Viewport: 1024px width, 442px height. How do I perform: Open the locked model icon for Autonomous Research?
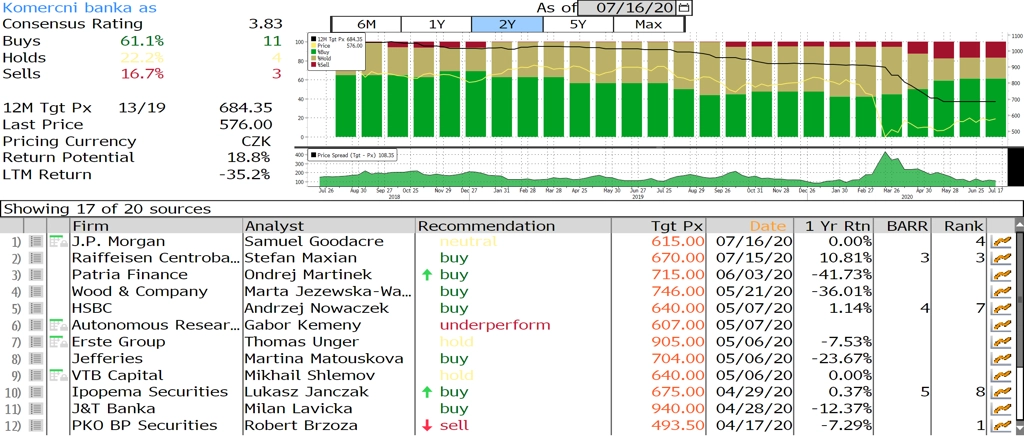coord(59,325)
